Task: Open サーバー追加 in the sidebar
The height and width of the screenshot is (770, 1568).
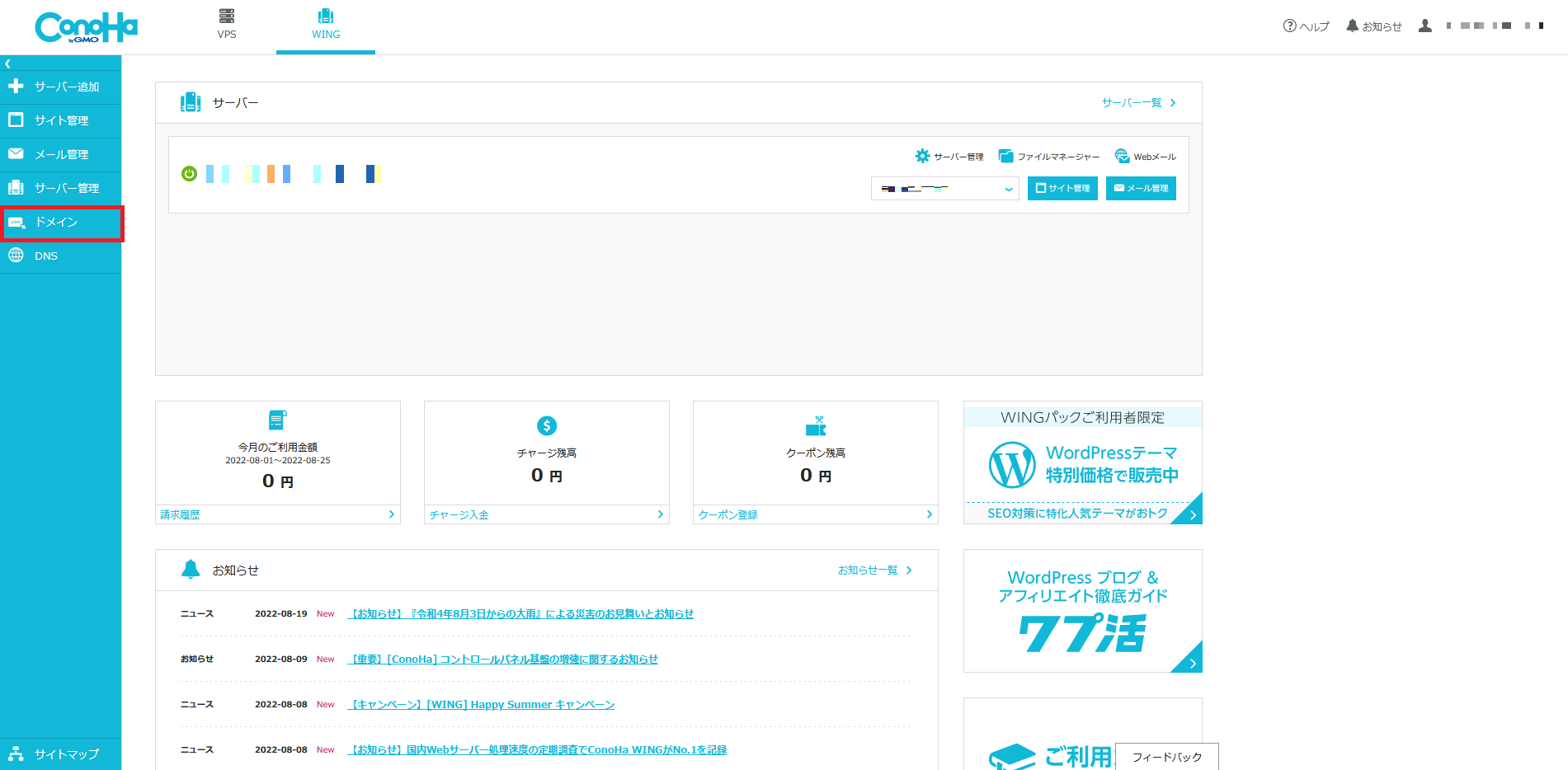Action: 60,87
